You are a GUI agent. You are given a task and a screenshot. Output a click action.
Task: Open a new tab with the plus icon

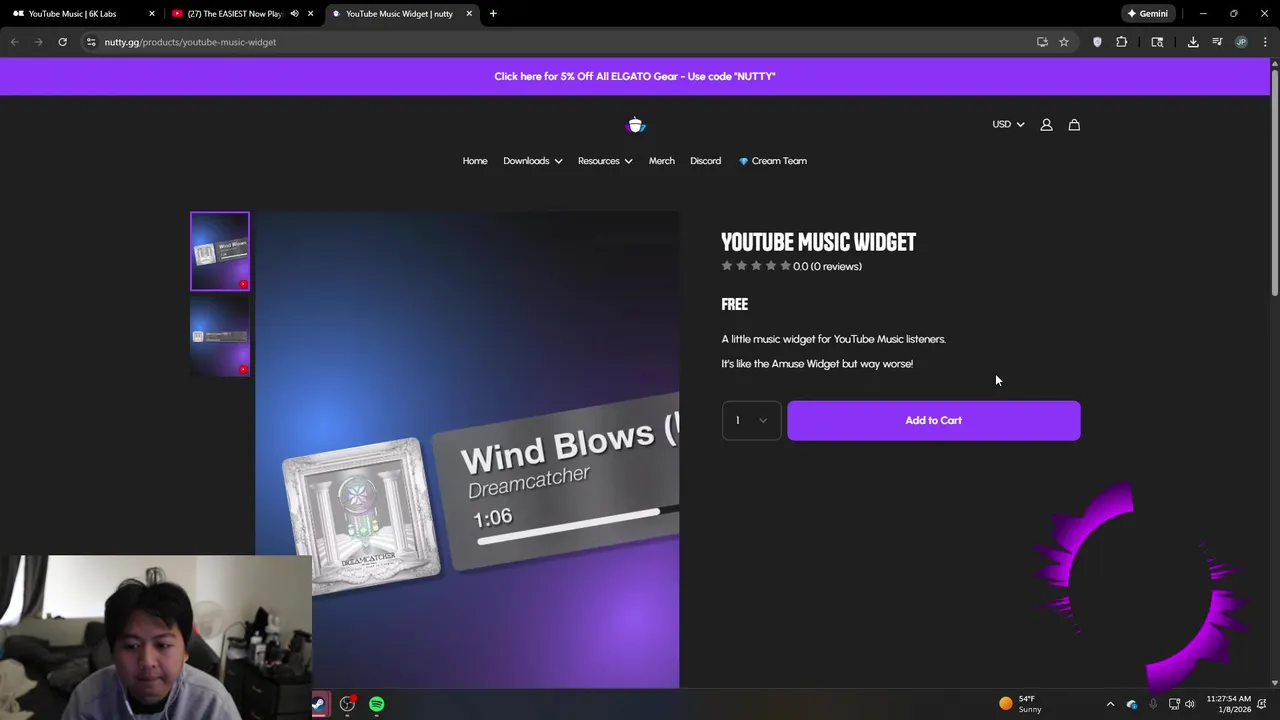pos(493,14)
